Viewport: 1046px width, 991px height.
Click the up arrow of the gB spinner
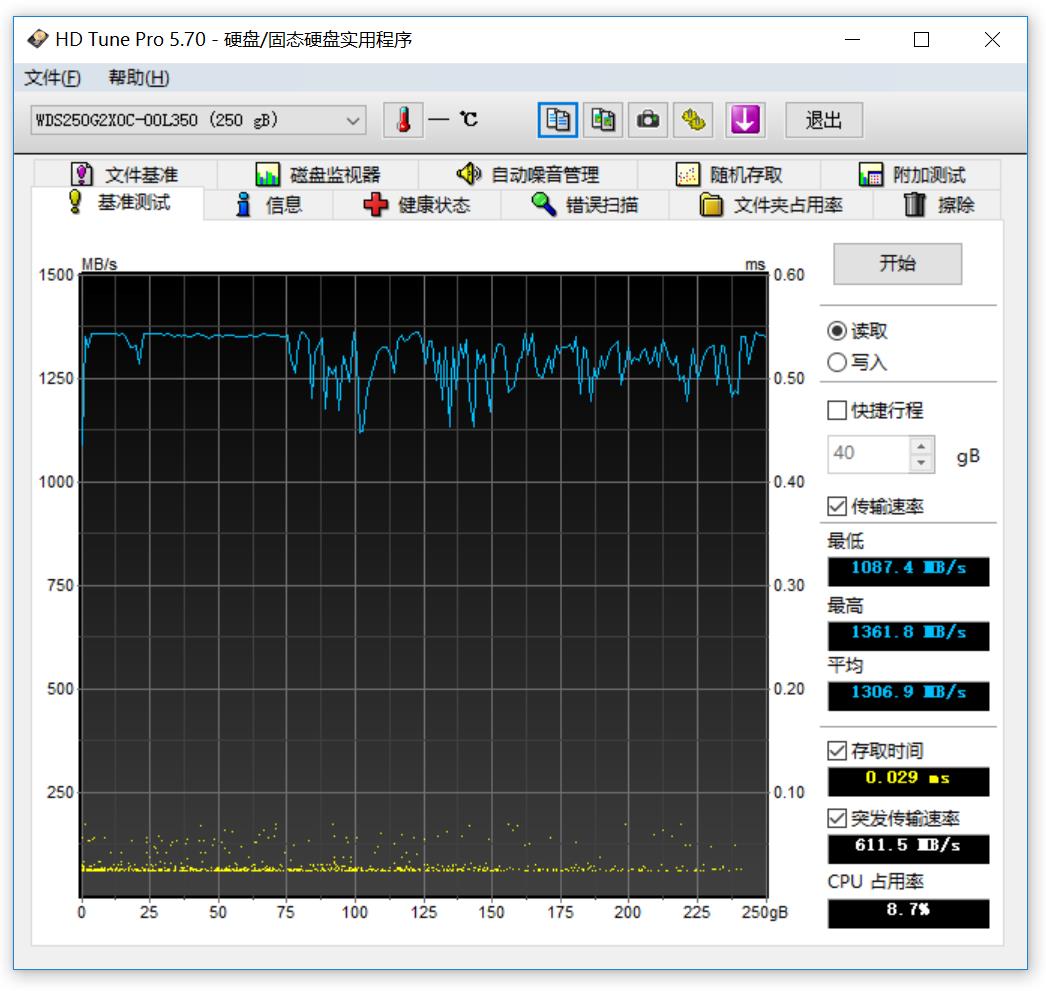922,447
